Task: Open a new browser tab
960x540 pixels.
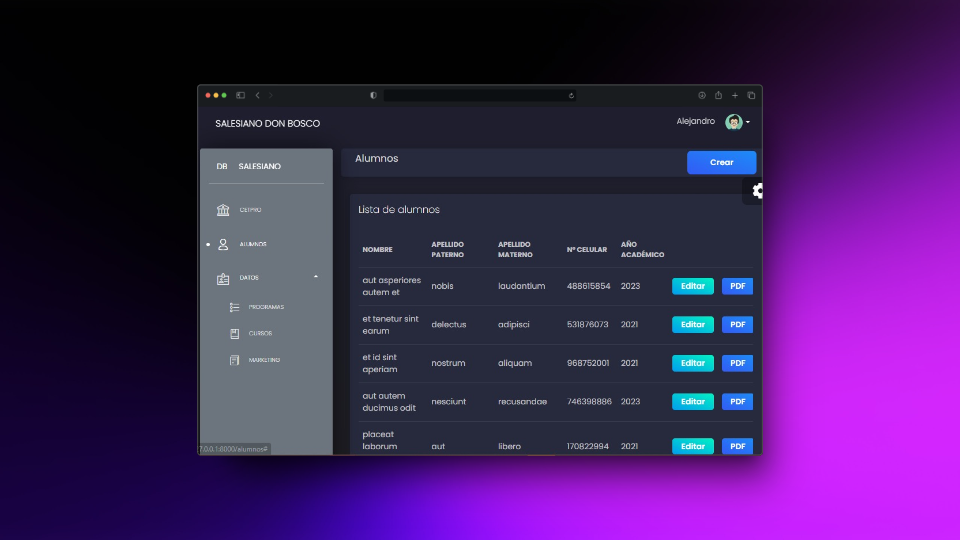Action: click(x=735, y=96)
